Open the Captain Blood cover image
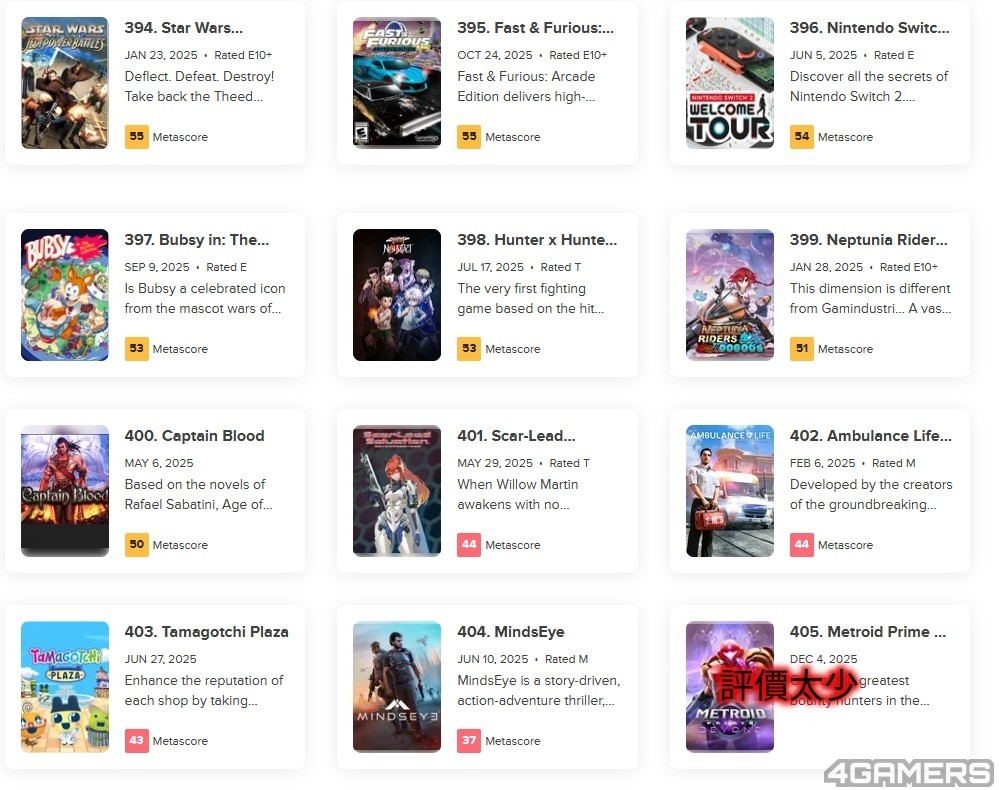Viewport: 999px width, 790px height. pyautogui.click(x=64, y=491)
